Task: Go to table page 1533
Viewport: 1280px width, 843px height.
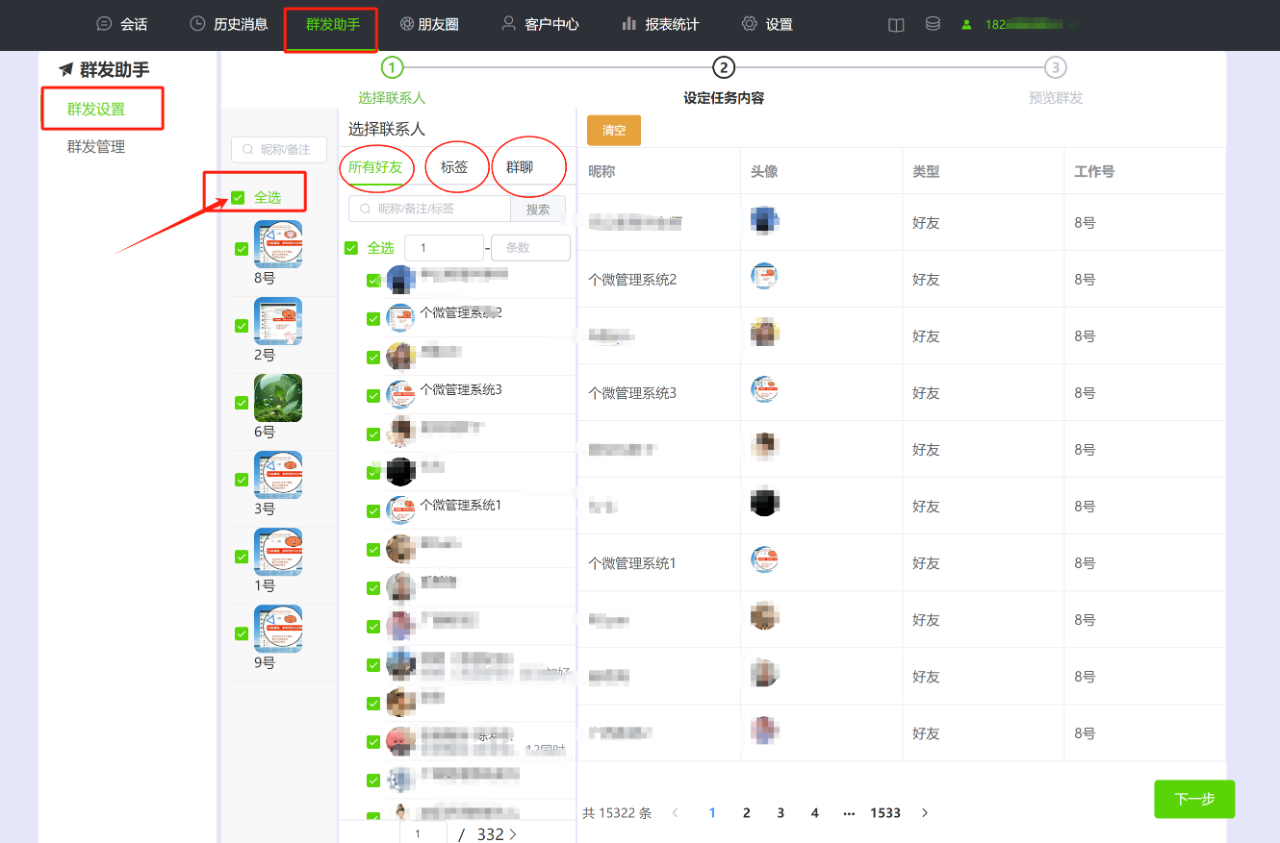Action: (886, 813)
